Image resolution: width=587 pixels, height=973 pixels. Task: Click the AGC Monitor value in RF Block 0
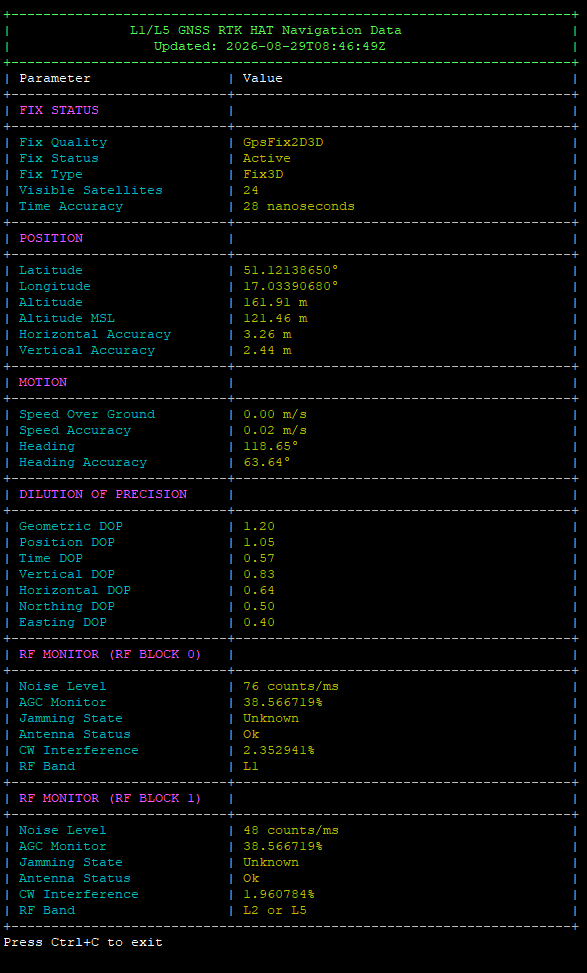tap(283, 702)
